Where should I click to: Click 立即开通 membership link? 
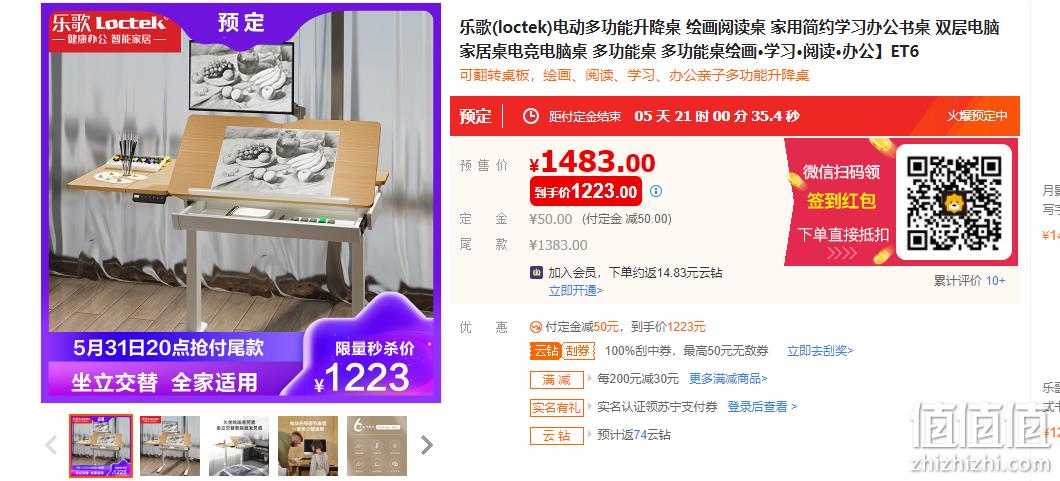(x=575, y=290)
